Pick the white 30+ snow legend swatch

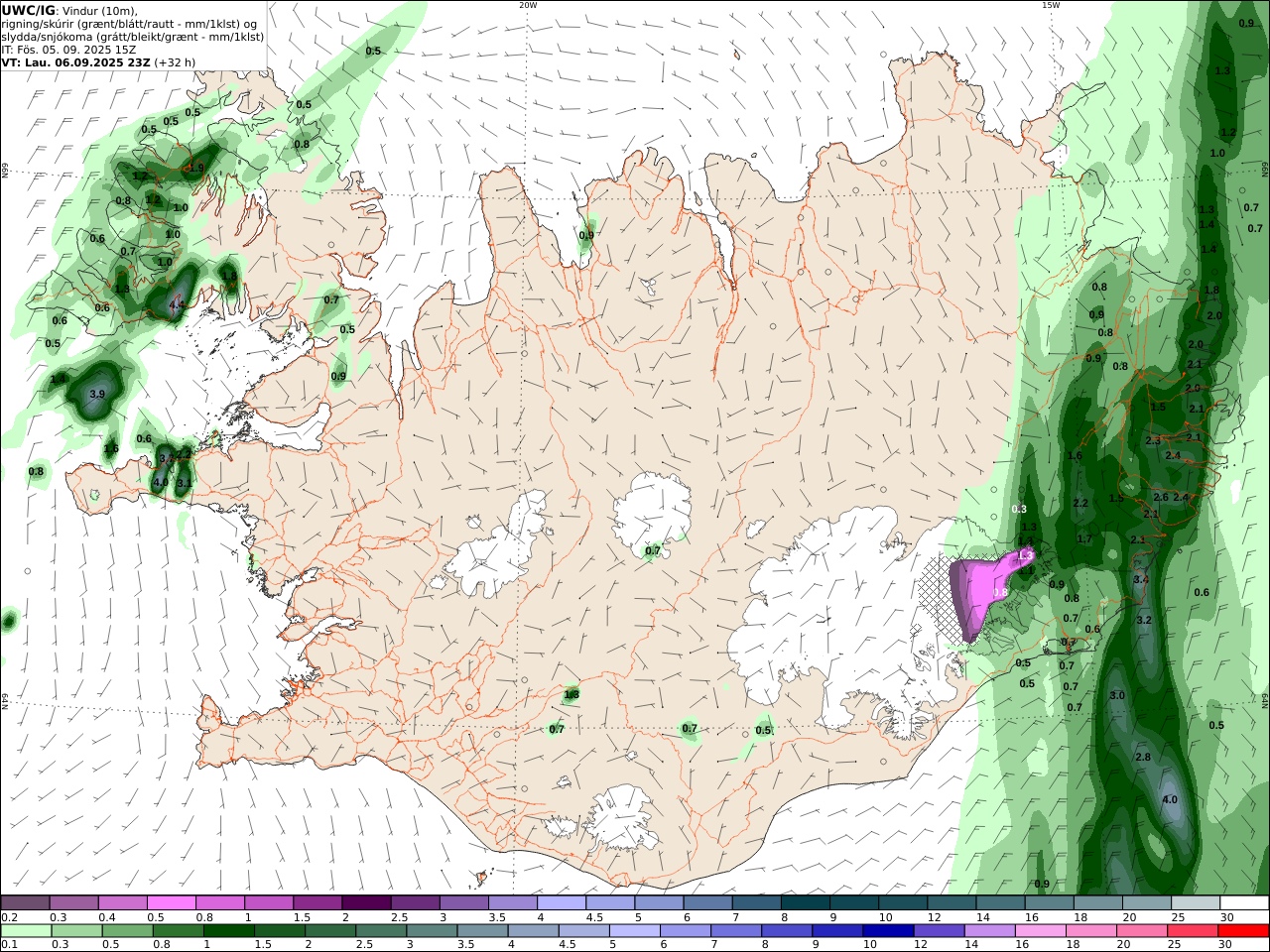pos(1244,902)
